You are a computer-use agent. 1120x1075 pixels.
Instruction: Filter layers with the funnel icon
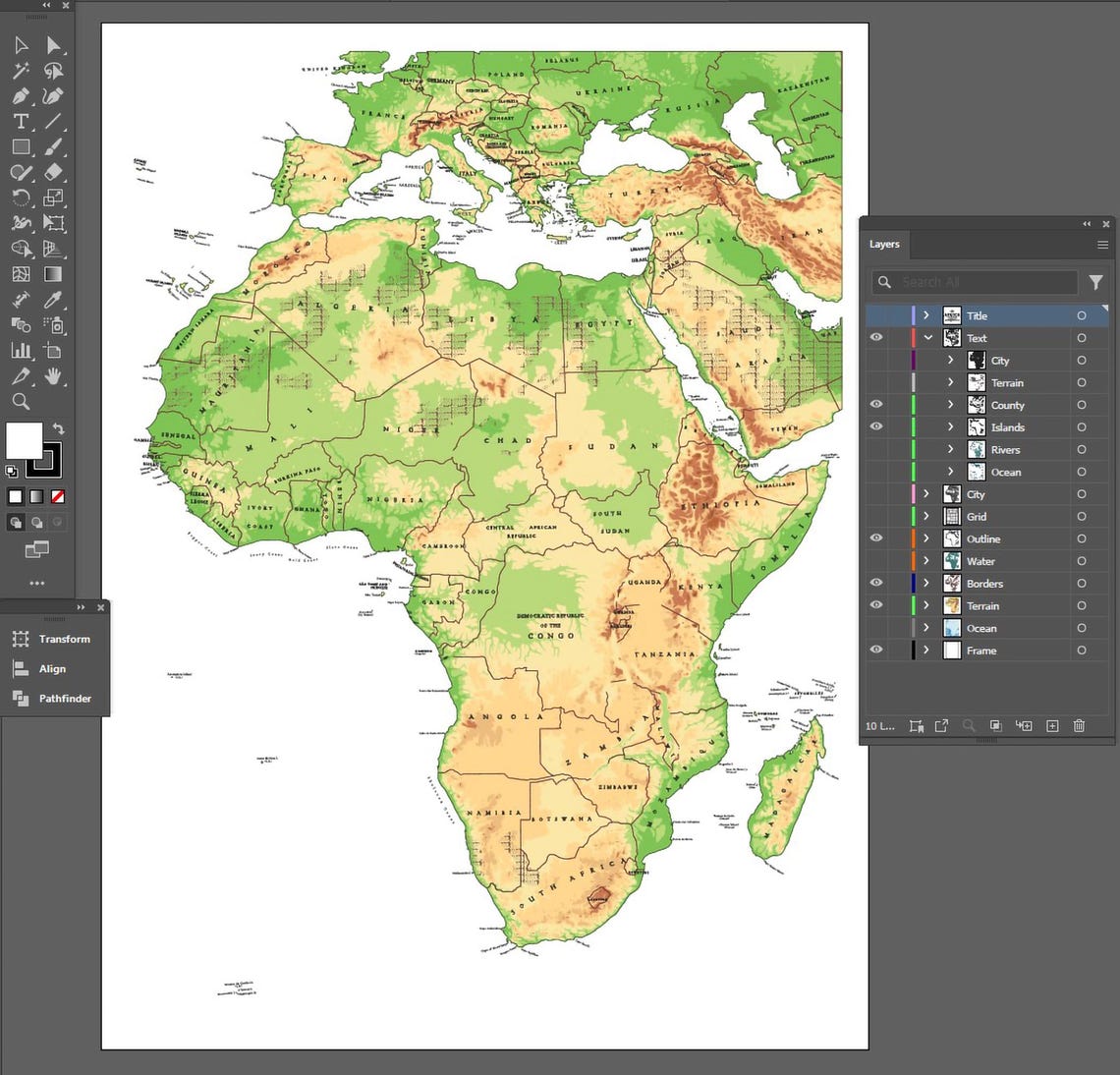tap(1095, 283)
